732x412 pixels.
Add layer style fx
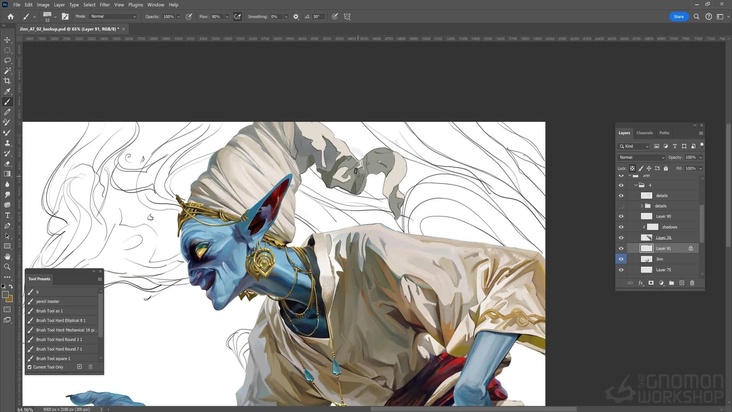click(x=640, y=283)
